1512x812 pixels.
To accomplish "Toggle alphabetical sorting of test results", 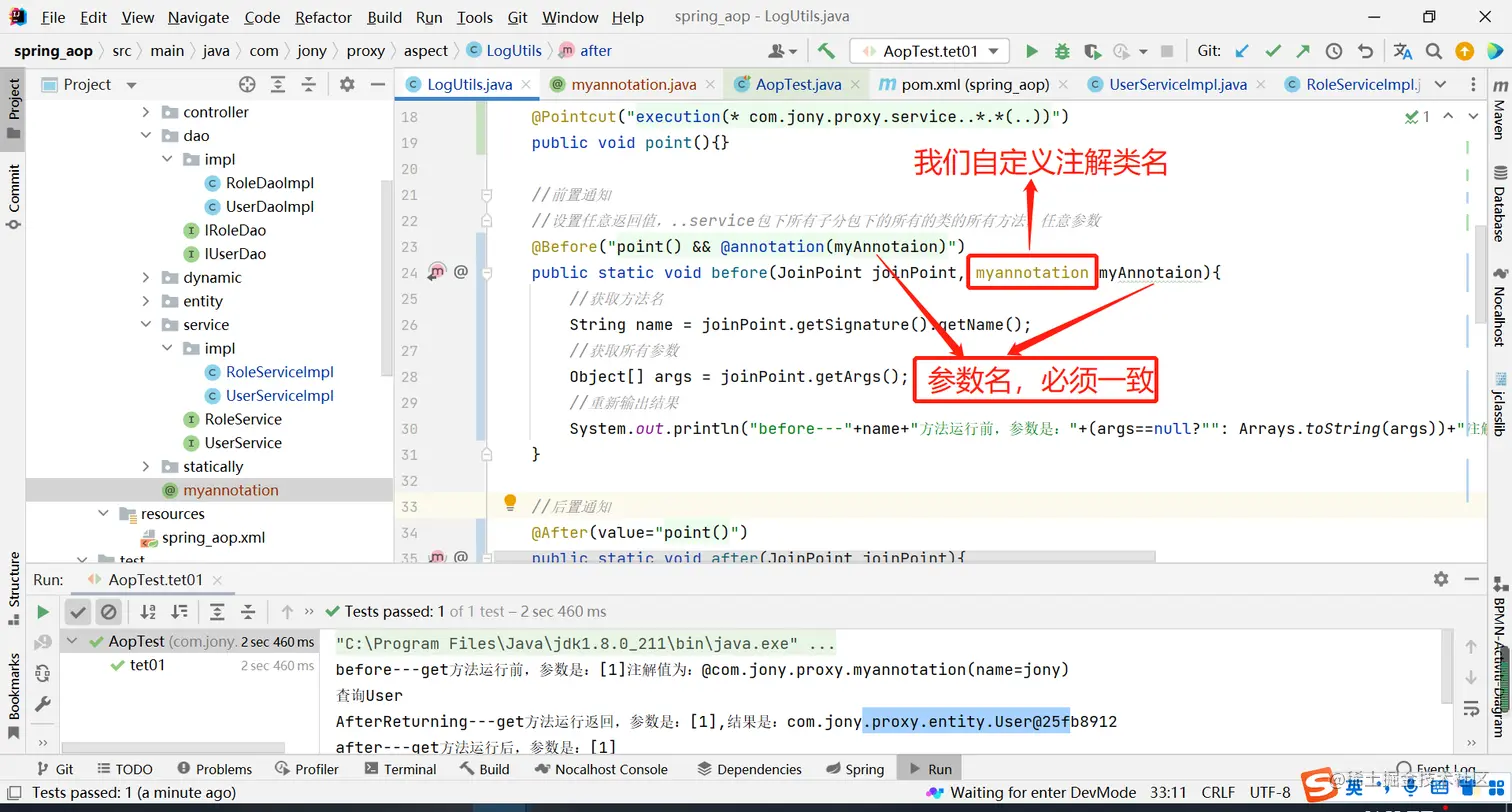I will coord(148,611).
